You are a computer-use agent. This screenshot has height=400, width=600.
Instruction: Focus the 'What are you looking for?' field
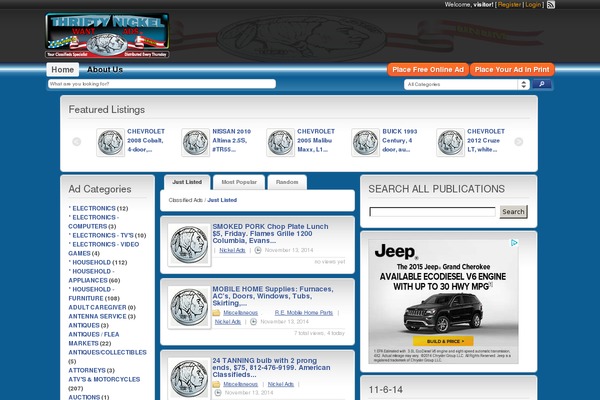pos(161,84)
